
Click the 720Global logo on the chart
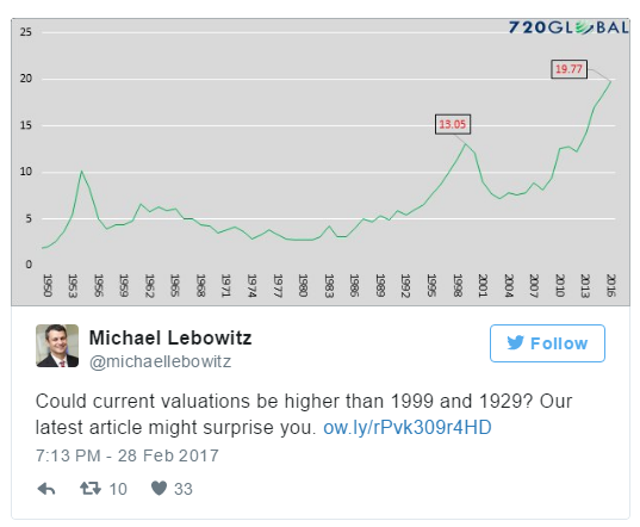click(560, 27)
